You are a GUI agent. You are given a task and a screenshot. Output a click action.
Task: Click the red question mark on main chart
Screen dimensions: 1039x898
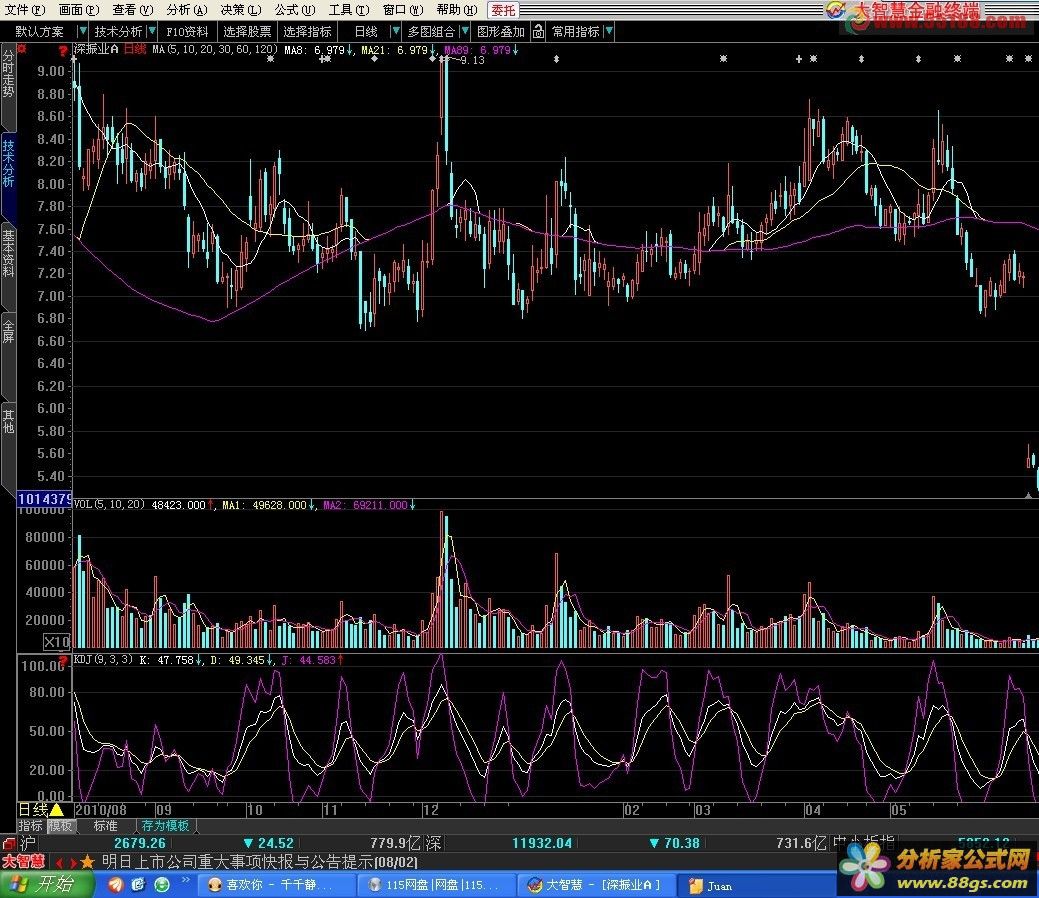[63, 50]
